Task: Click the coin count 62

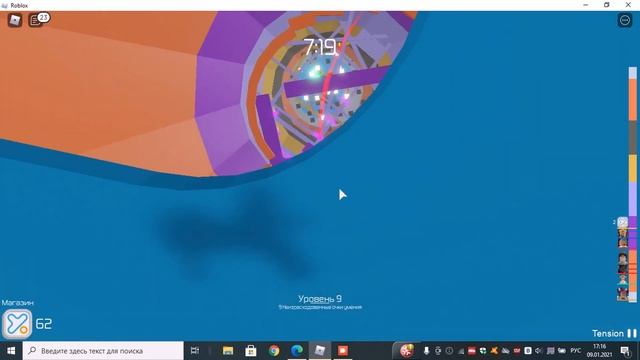Action: tap(44, 324)
